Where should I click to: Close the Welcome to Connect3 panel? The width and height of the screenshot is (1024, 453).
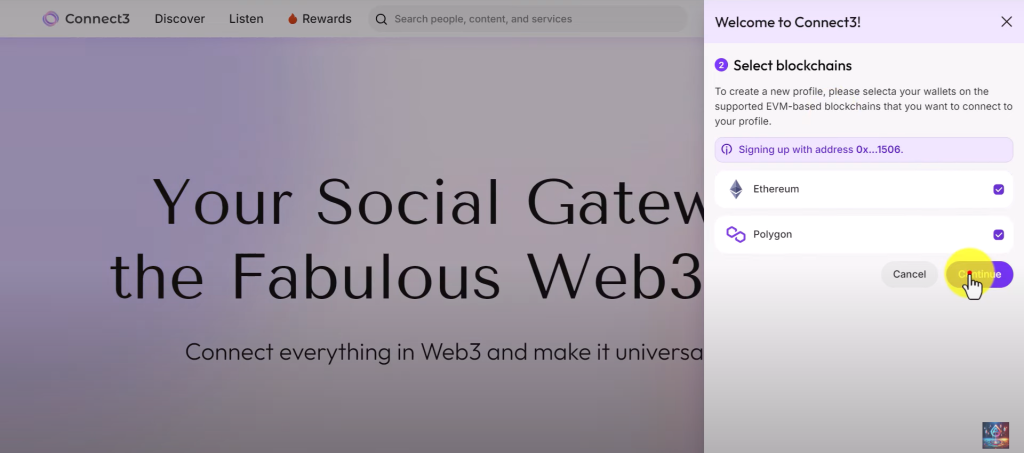pyautogui.click(x=1006, y=22)
